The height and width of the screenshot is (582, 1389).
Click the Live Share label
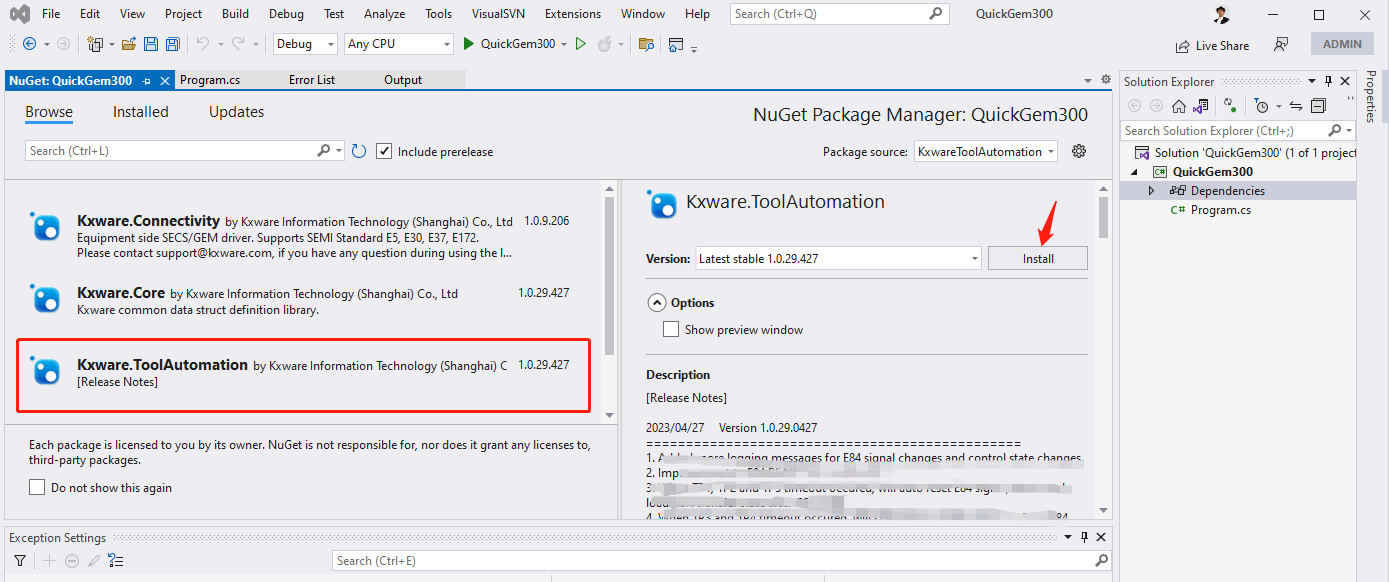point(1222,45)
